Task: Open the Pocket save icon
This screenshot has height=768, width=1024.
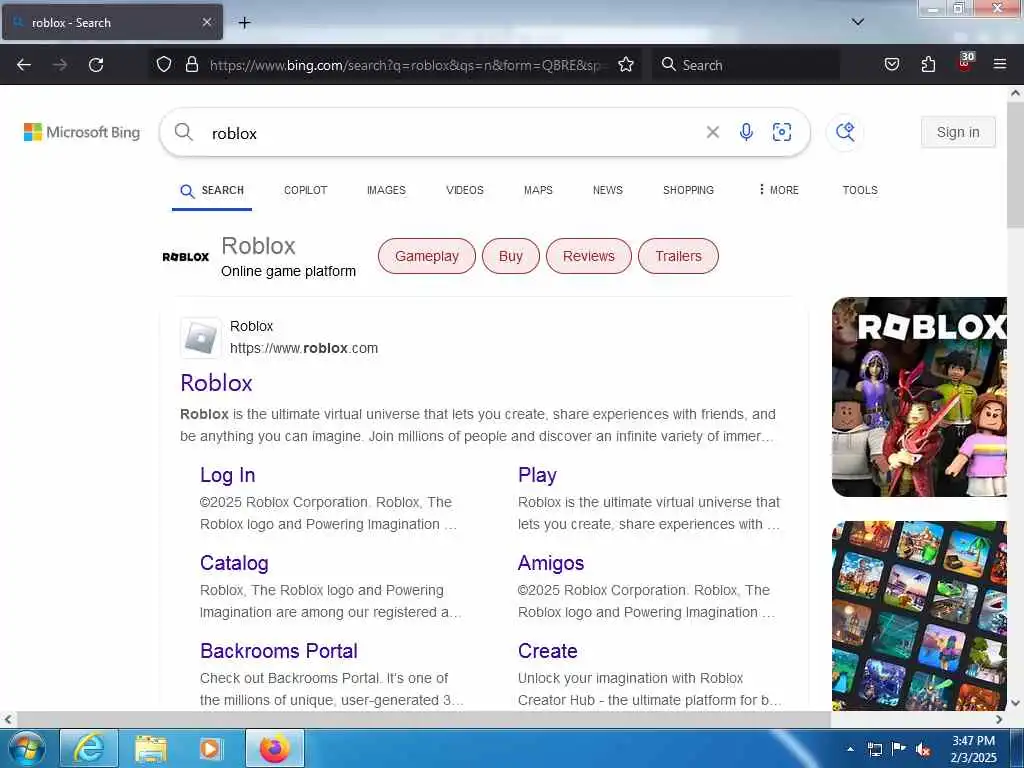Action: [x=891, y=64]
